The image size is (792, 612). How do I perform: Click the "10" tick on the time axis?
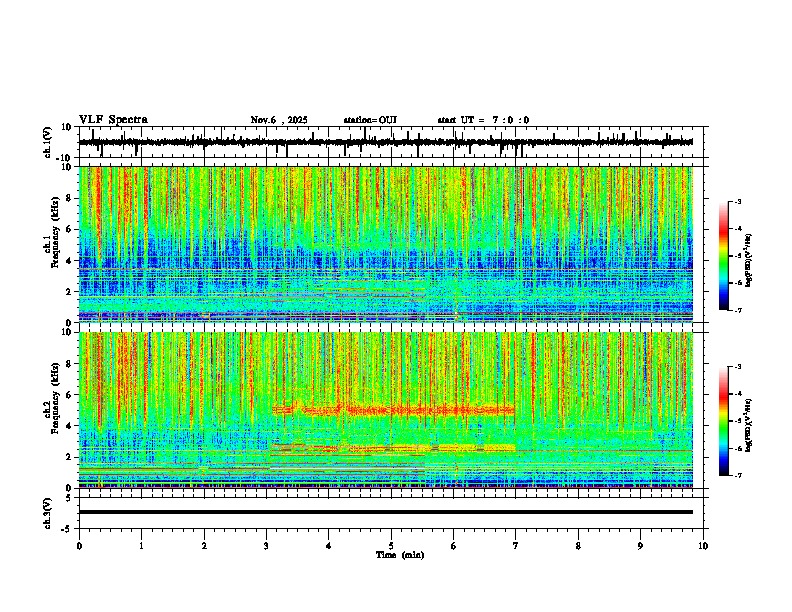[703, 546]
